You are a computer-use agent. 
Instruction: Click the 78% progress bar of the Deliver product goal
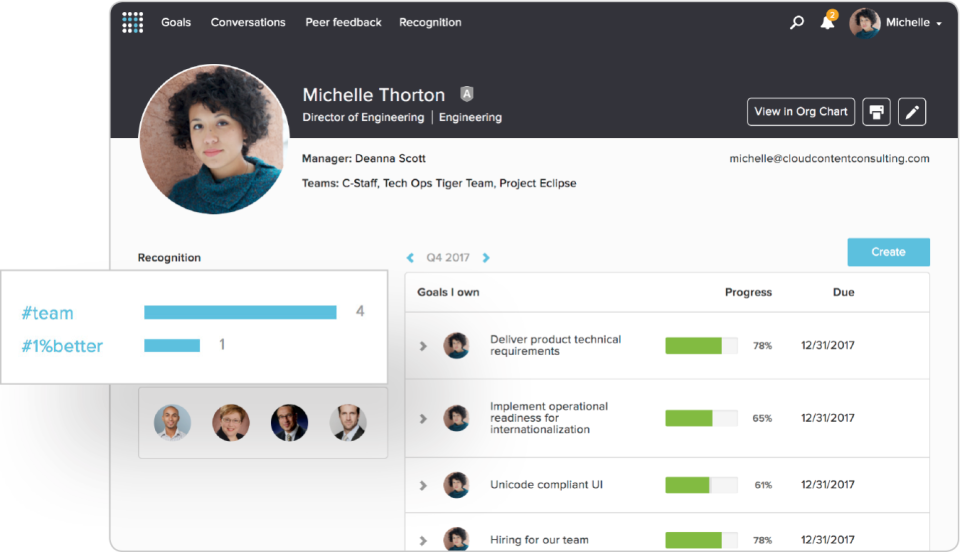click(701, 346)
